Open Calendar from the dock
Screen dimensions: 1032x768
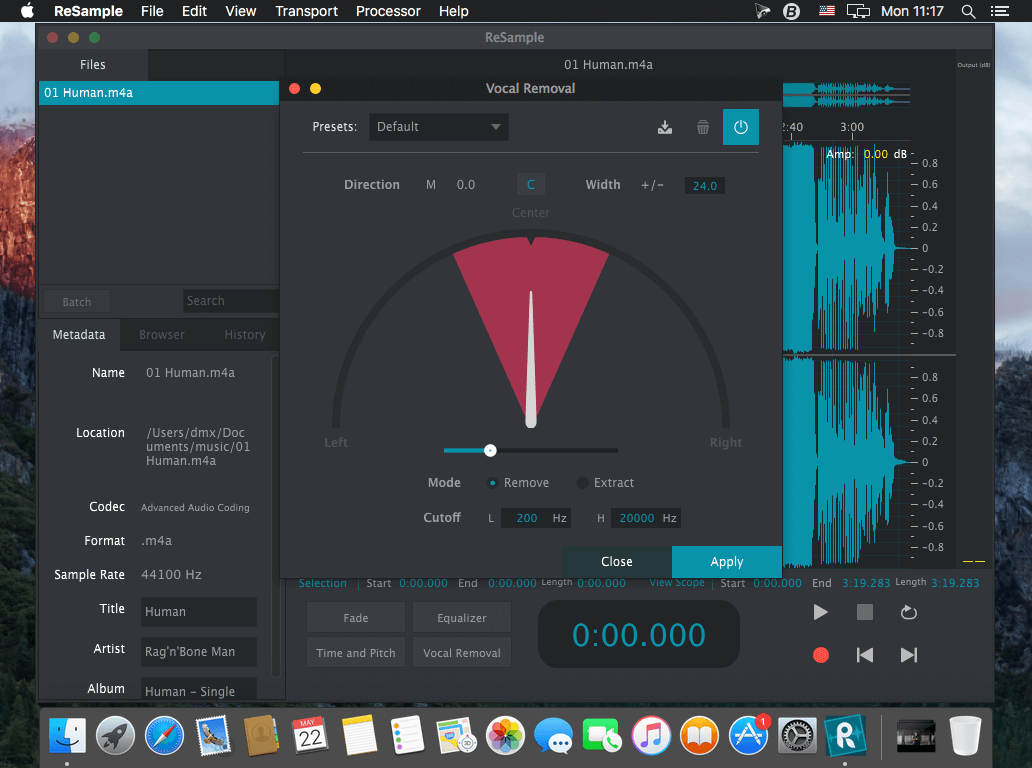[310, 735]
